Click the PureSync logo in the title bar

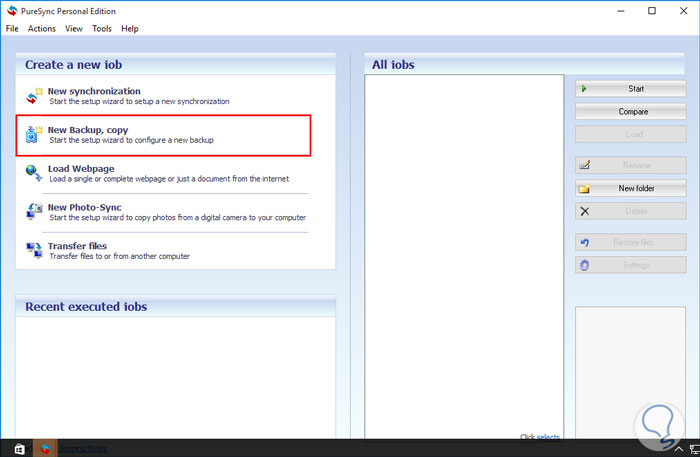click(x=12, y=11)
